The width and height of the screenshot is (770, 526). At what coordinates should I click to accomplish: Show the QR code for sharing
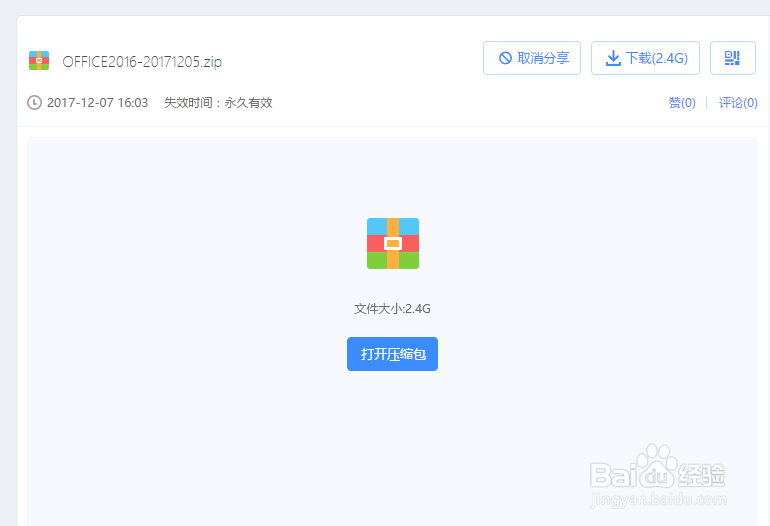[733, 58]
